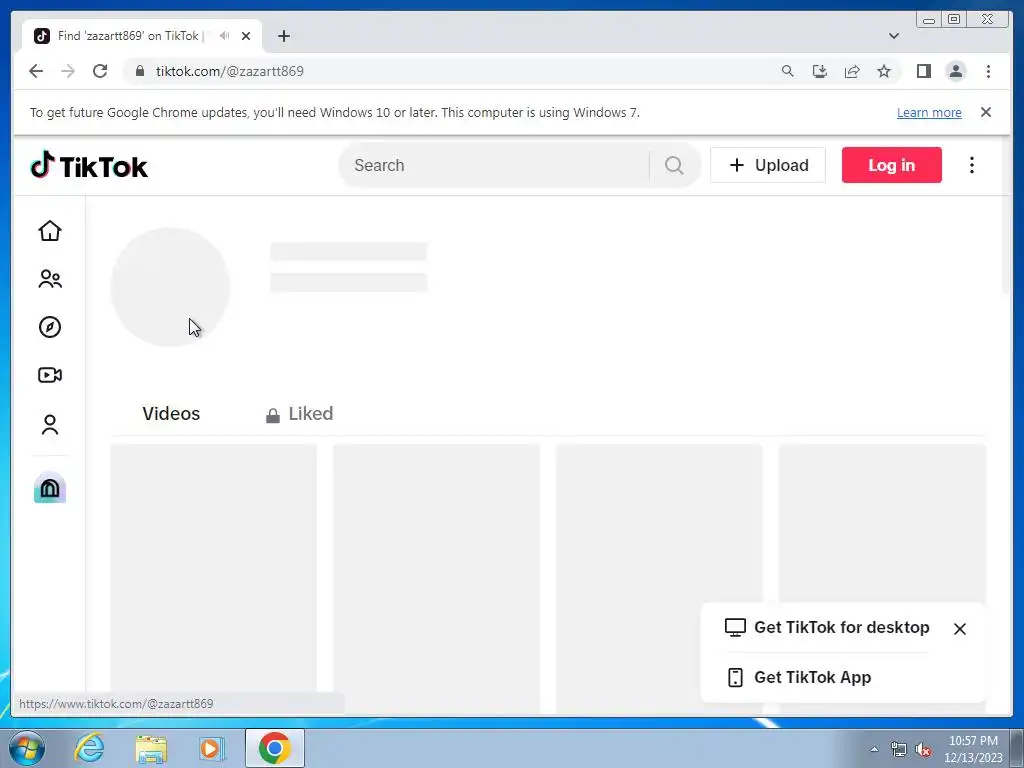Click the Learn more link
This screenshot has height=768, width=1024.
929,112
